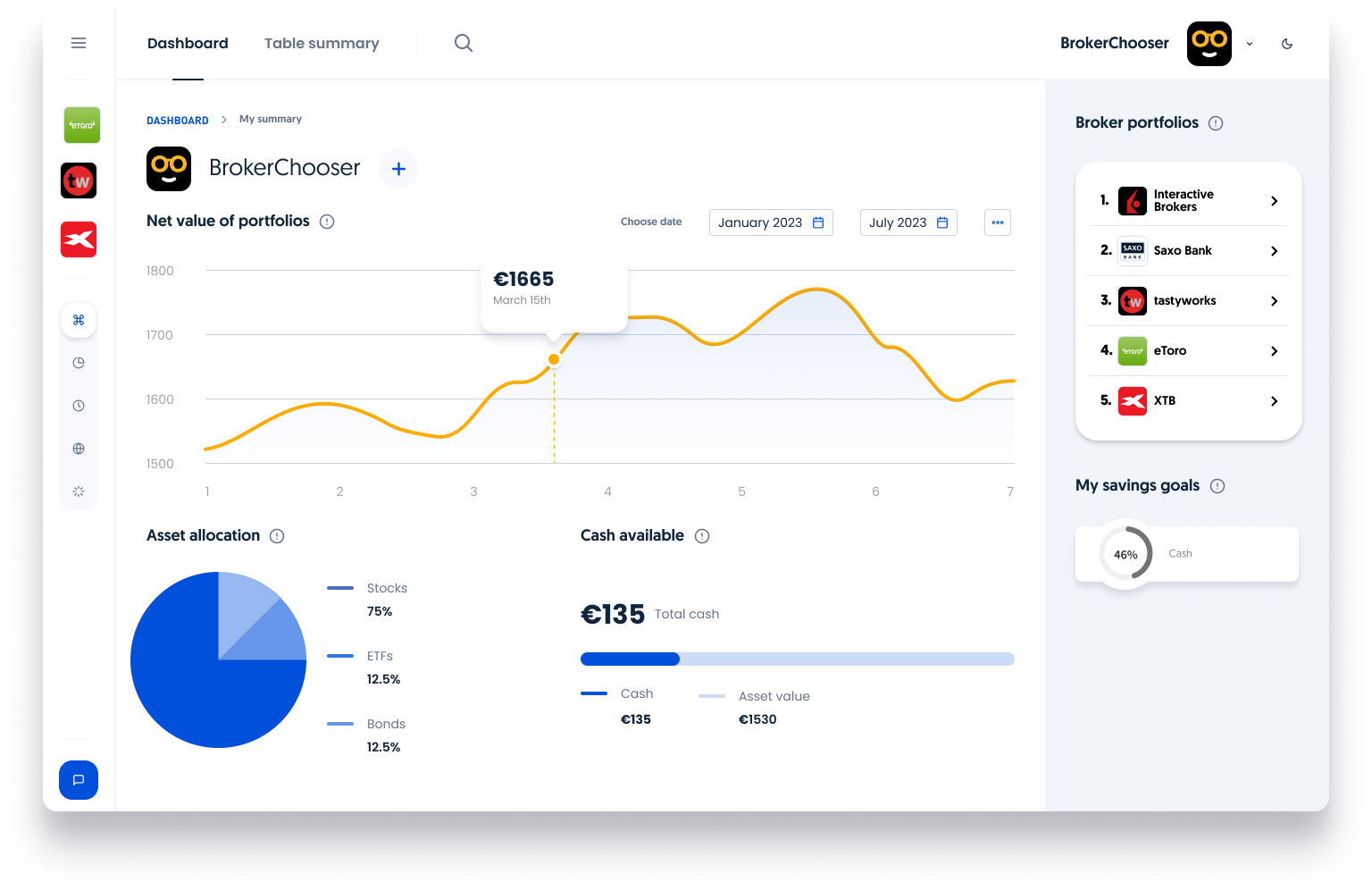Viewport: 1372px width, 890px height.
Task: Expand tastyworks portfolio chevron
Action: tap(1275, 301)
